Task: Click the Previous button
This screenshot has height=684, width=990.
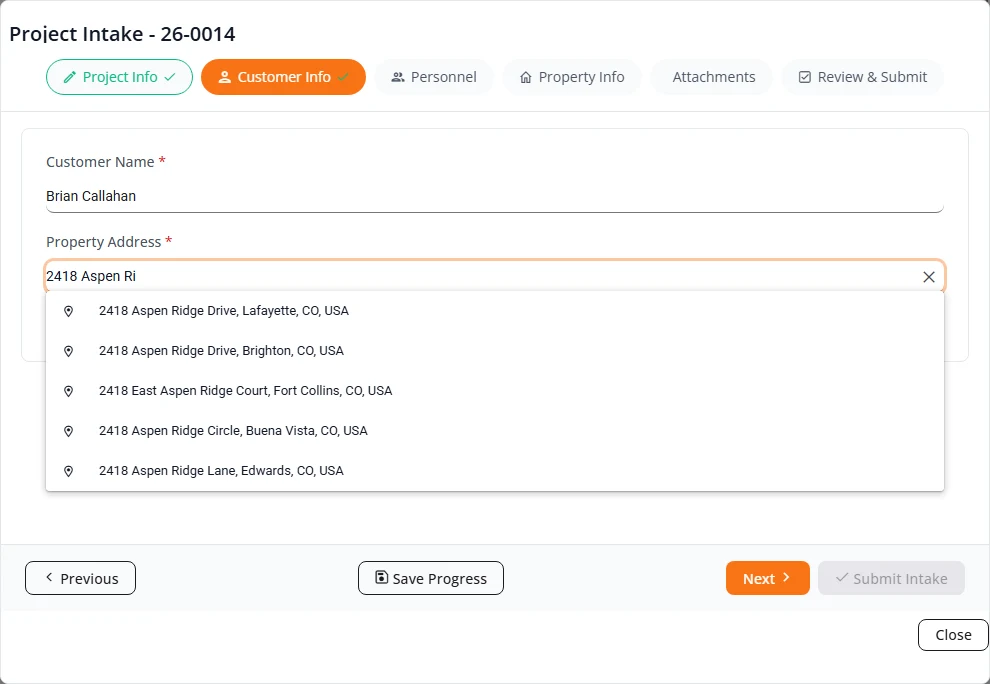Action: coord(80,578)
